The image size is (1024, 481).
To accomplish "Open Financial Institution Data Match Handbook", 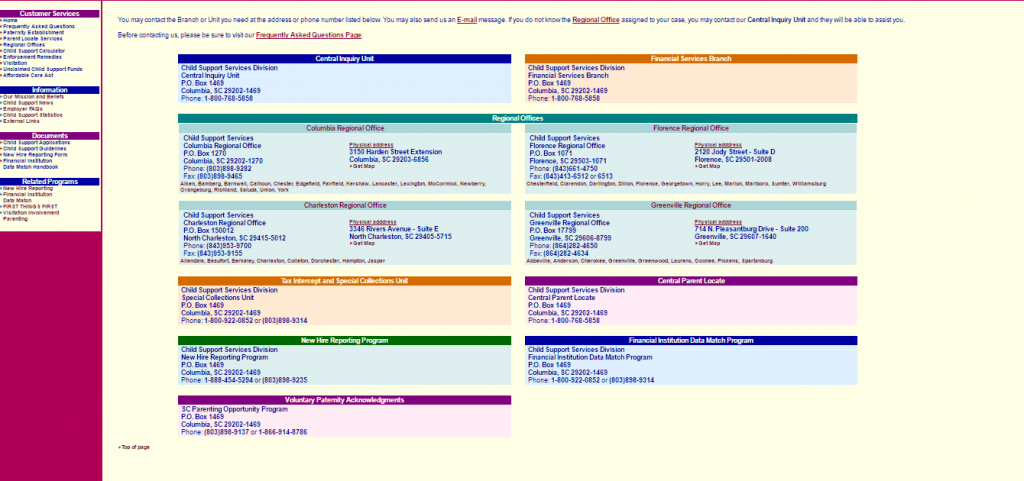I will pyautogui.click(x=31, y=164).
